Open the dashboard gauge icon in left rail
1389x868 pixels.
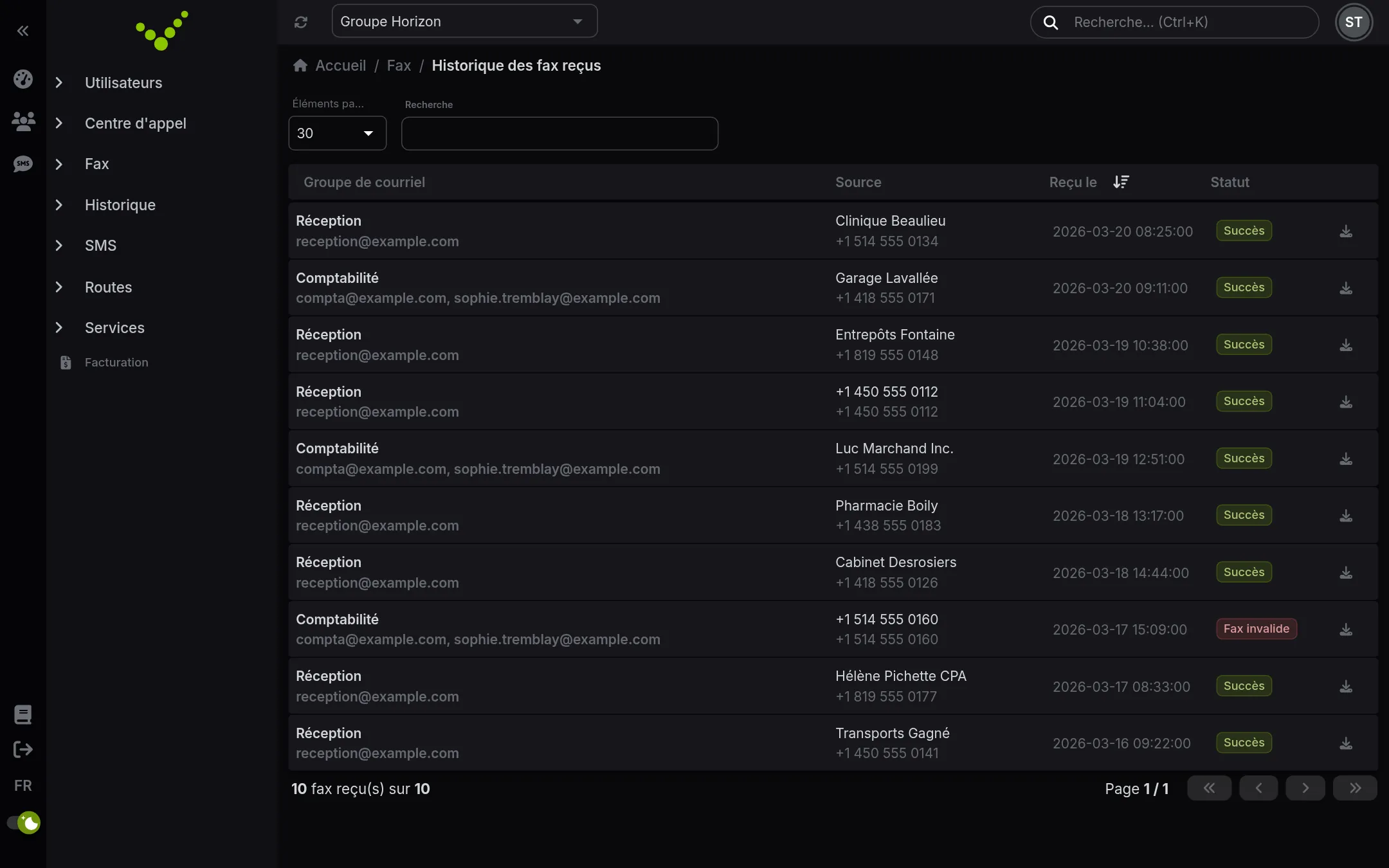(23, 79)
